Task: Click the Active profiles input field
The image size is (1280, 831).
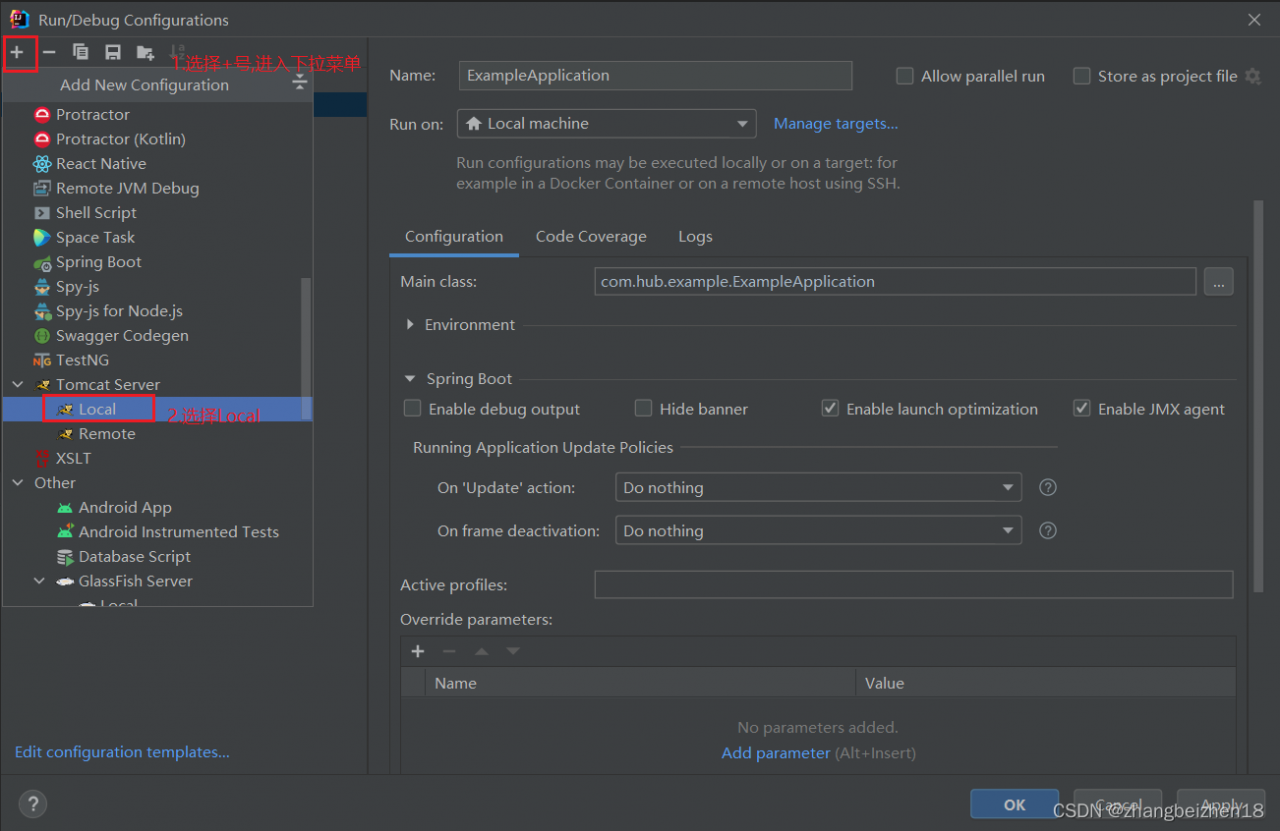Action: coord(914,585)
